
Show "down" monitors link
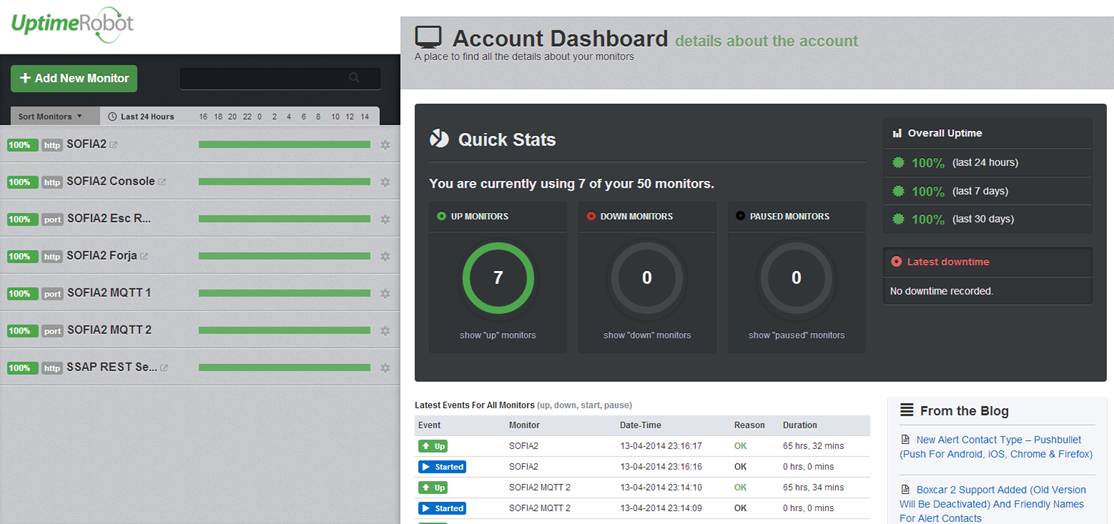point(646,335)
